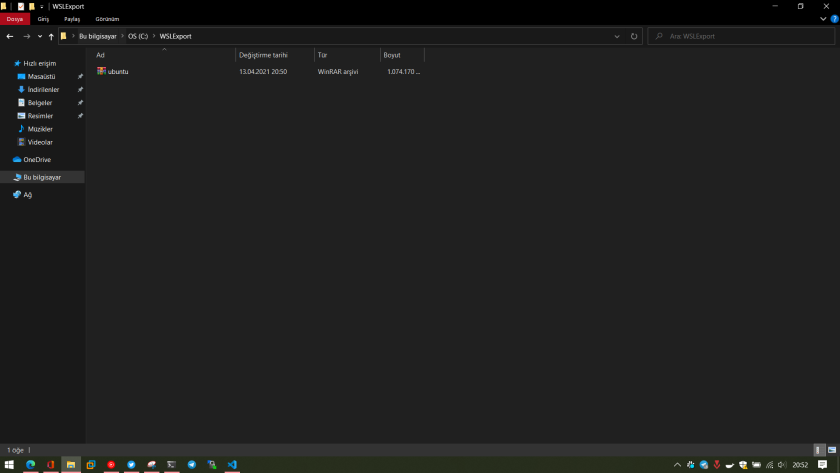The width and height of the screenshot is (840, 473).
Task: Sort files by Değiştirme tarihi column
Action: click(x=263, y=55)
